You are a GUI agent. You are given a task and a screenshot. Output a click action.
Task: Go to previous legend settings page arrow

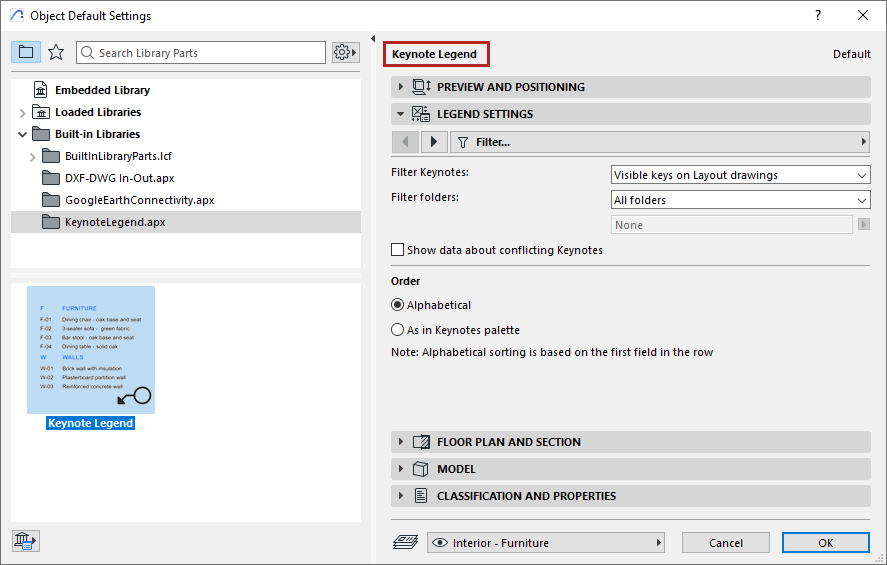[x=405, y=142]
